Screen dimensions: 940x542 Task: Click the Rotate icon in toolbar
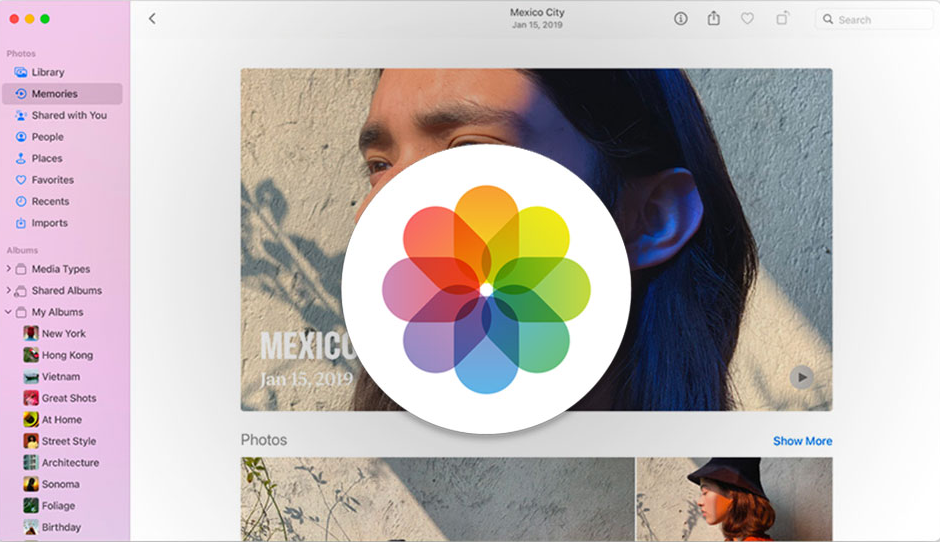pos(783,19)
